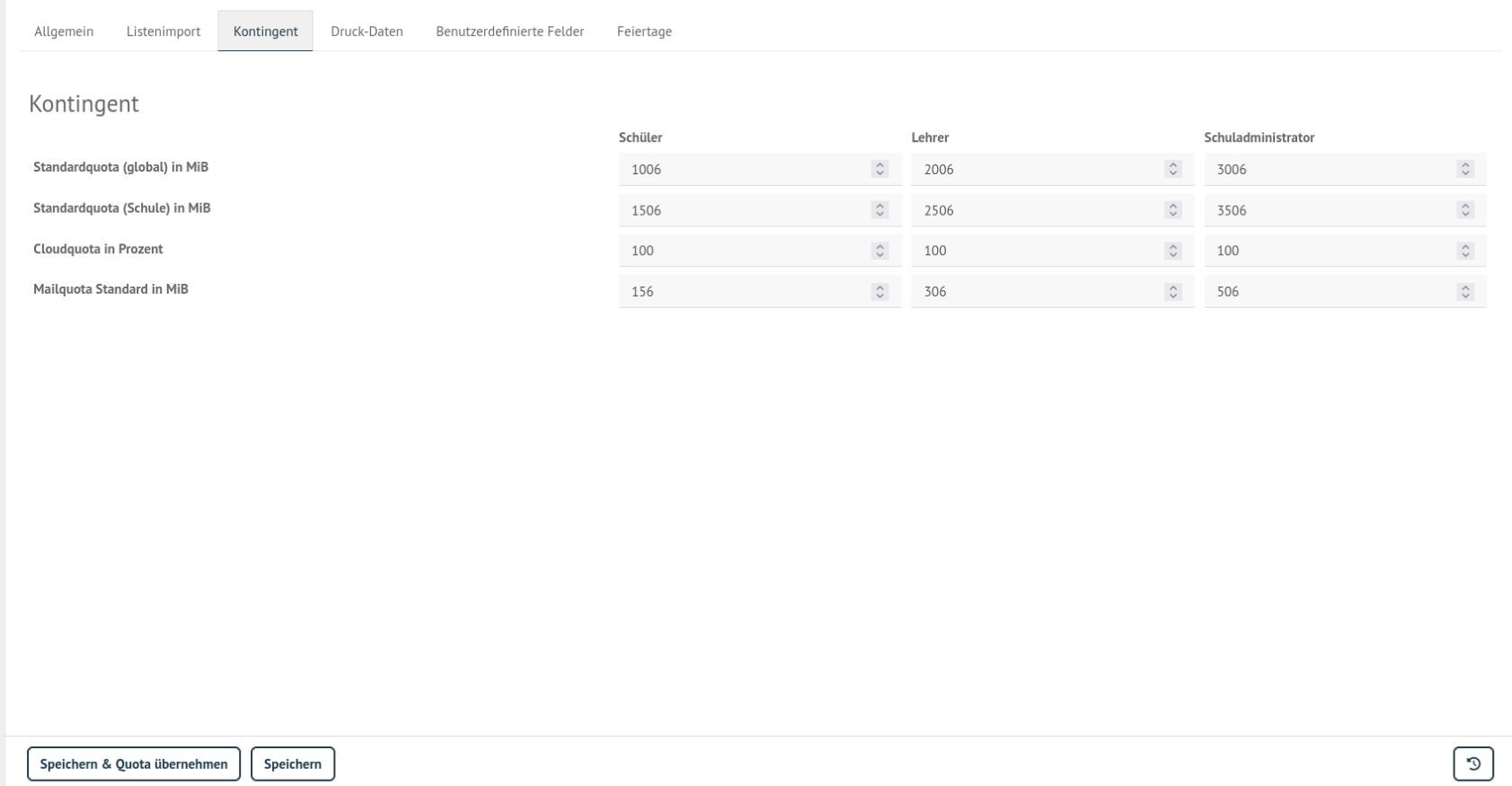This screenshot has height=786, width=1512.
Task: Click the Schüler column header
Action: (x=641, y=137)
